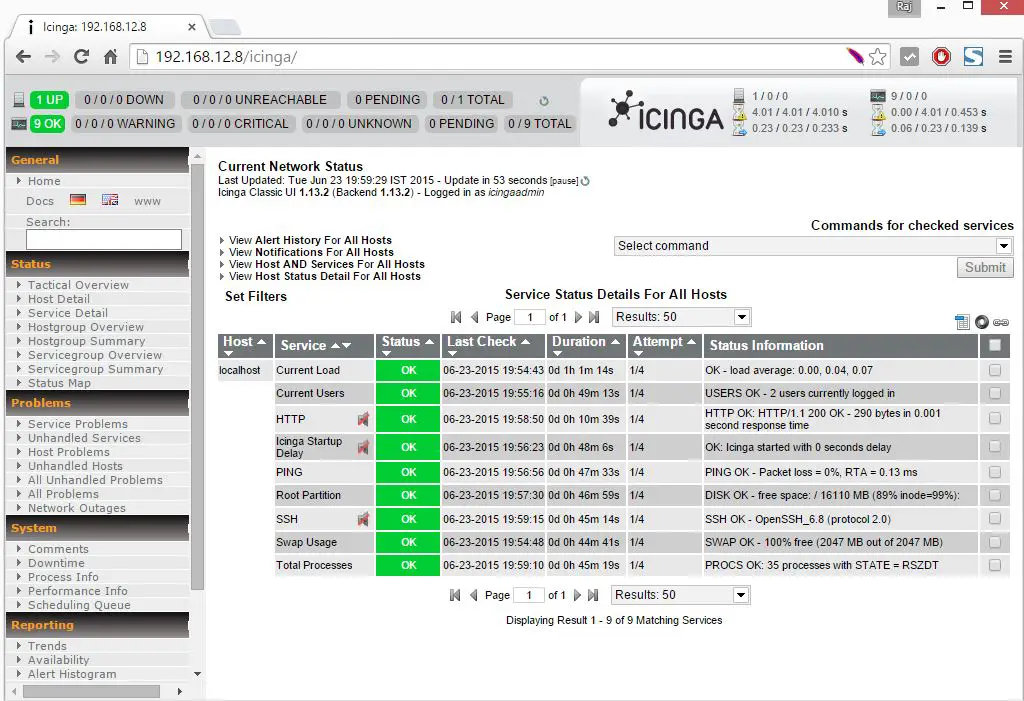The height and width of the screenshot is (701, 1024).
Task: Open German docs via the flag icon
Action: pyautogui.click(x=78, y=200)
